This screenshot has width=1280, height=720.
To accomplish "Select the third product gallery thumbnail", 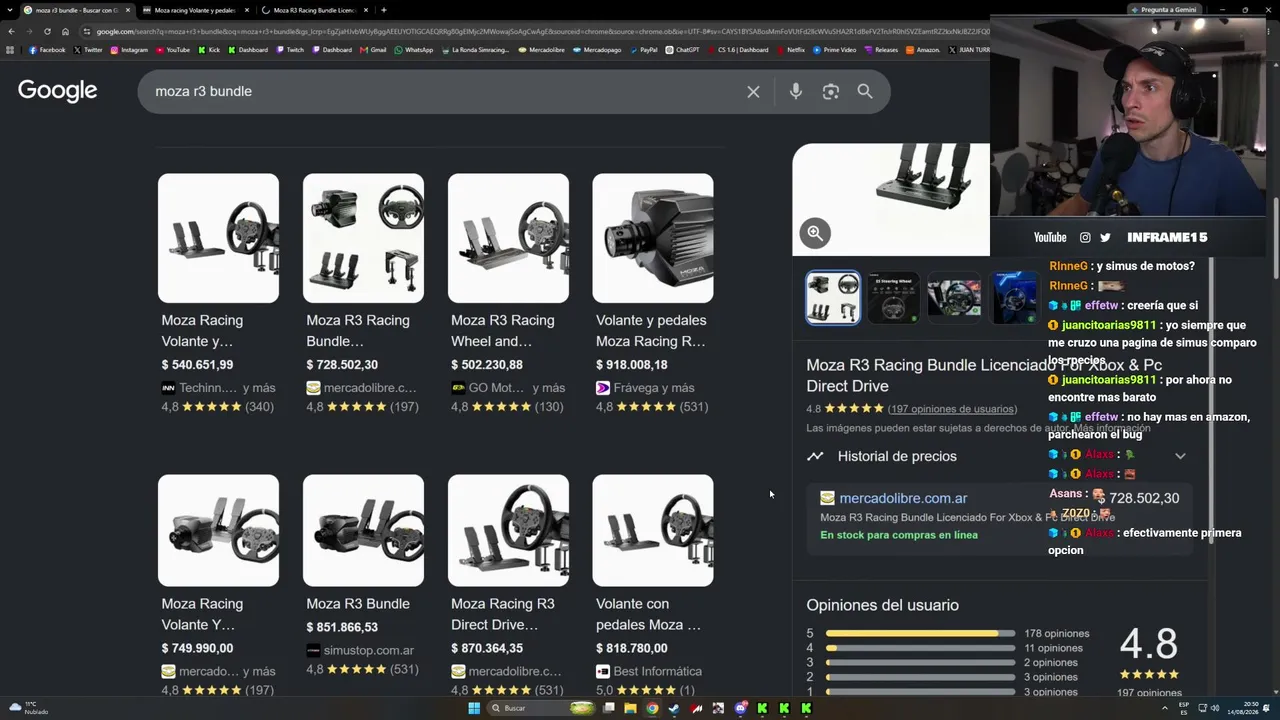I will click(x=954, y=297).
